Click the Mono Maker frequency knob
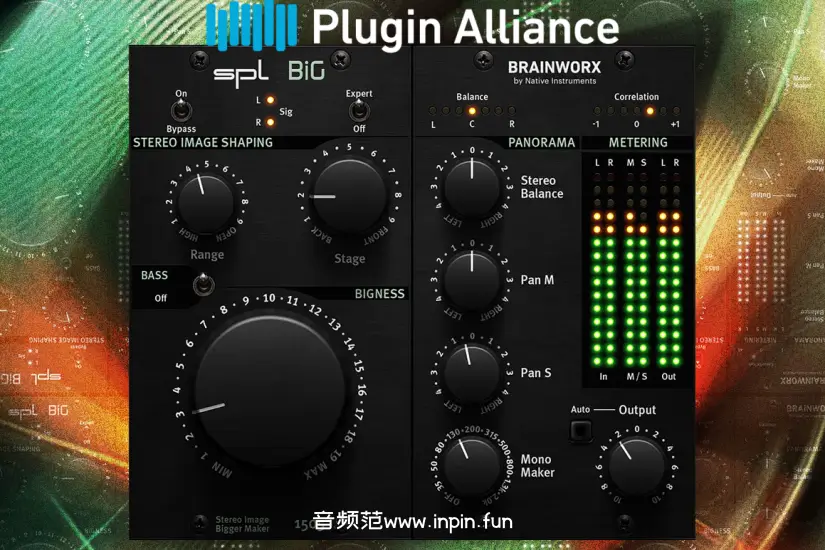Viewport: 825px width, 550px height. coord(472,464)
